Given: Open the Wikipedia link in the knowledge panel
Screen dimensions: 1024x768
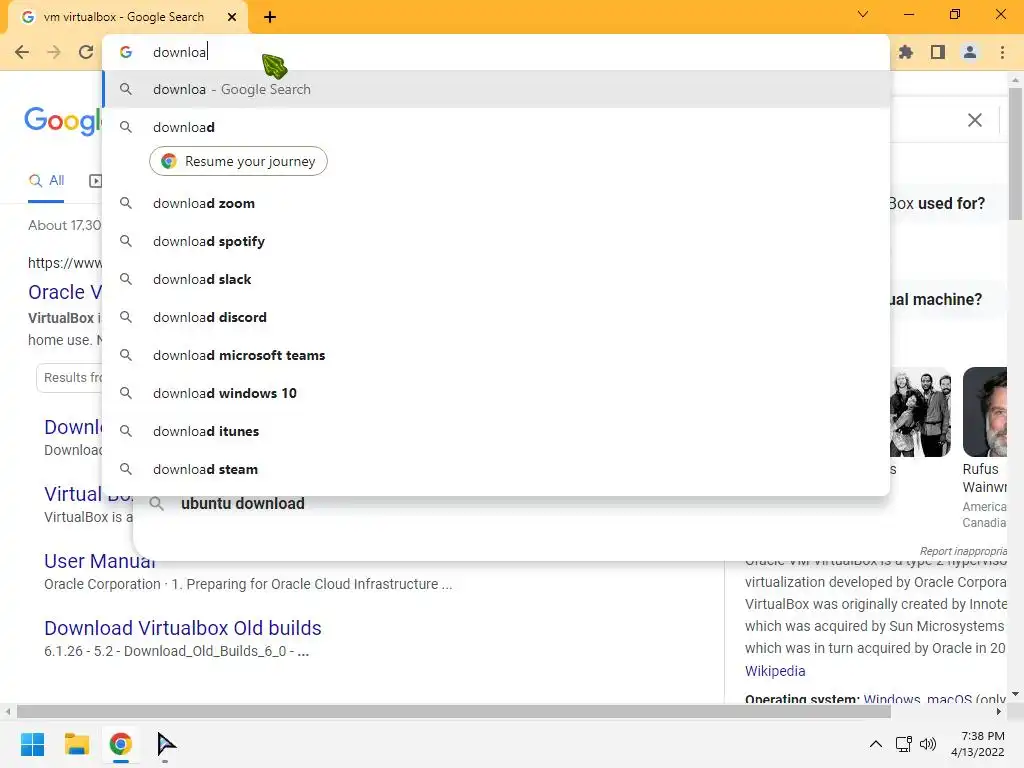Looking at the screenshot, I should 775,671.
